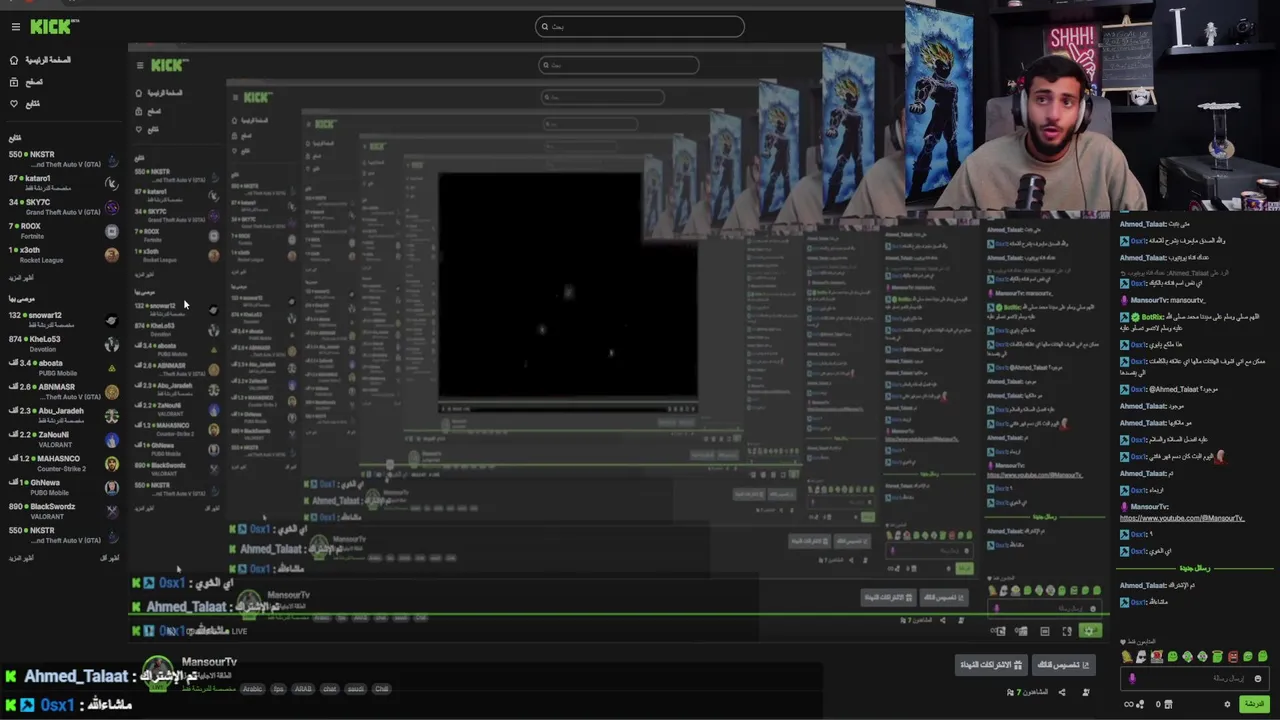Go to the Home page (الصفحة الرئيسية)
1280x720 pixels.
pyautogui.click(x=40, y=60)
